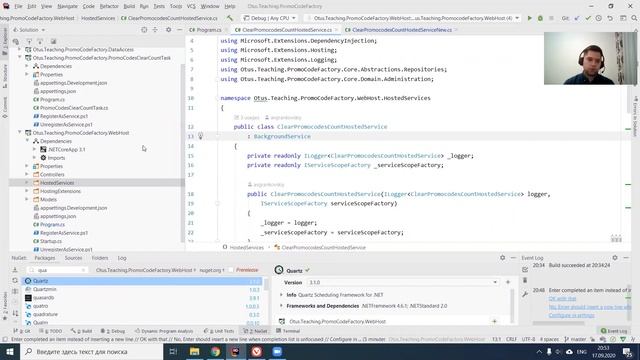This screenshot has height=360, width=640.
Task: Click the lightbulb quick-fix icon on line 13
Action: pyautogui.click(x=200, y=136)
